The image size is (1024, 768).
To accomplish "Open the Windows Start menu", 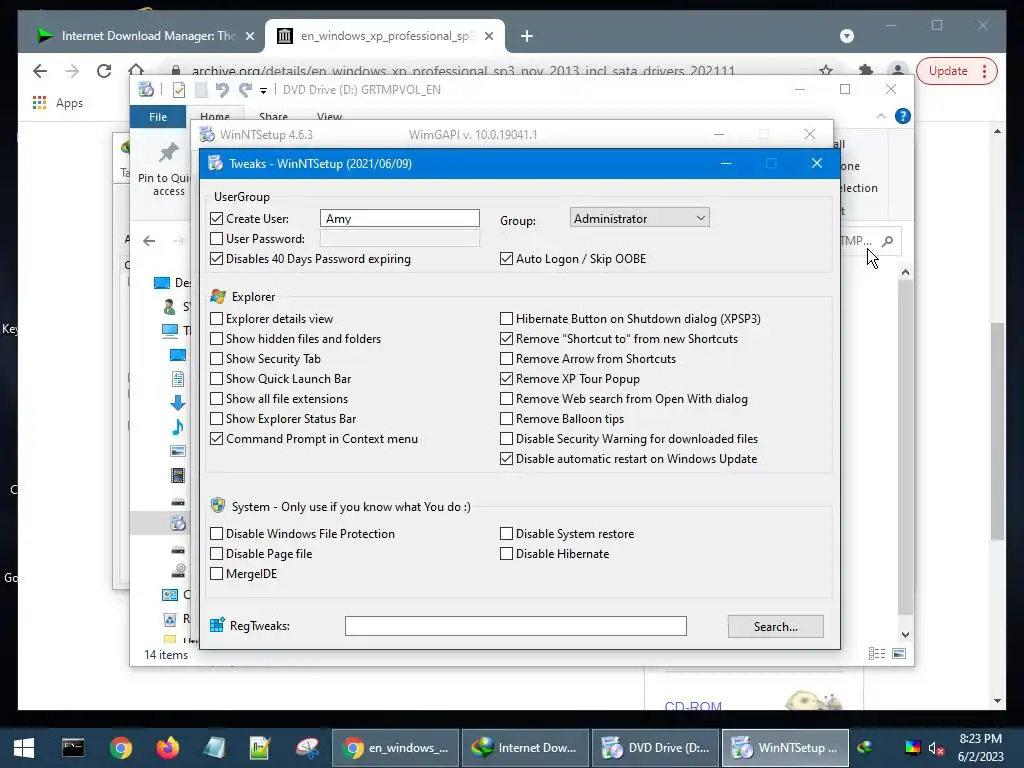I will coord(24,748).
